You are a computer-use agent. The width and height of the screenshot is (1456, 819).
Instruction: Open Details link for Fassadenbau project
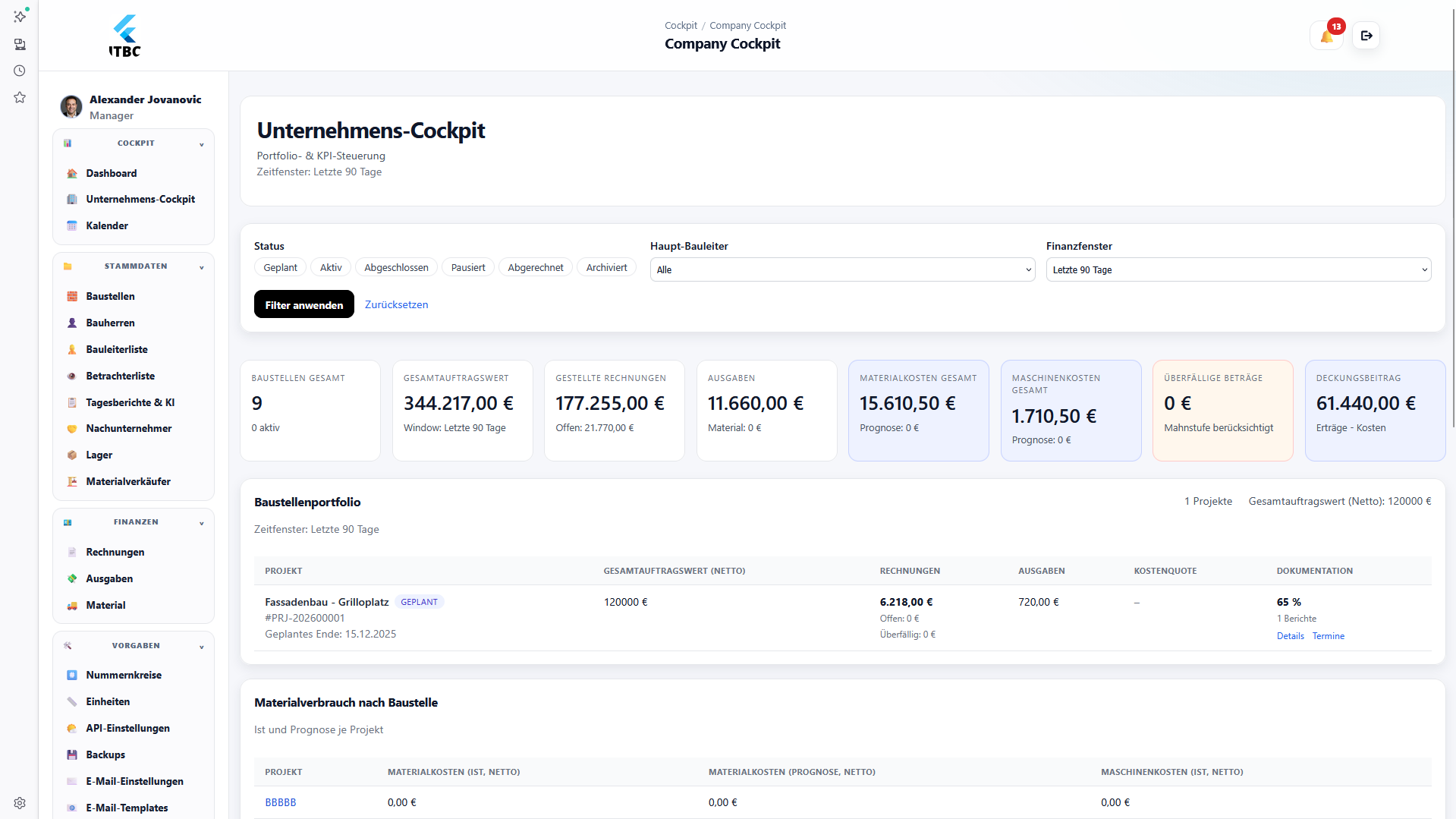pos(1290,636)
